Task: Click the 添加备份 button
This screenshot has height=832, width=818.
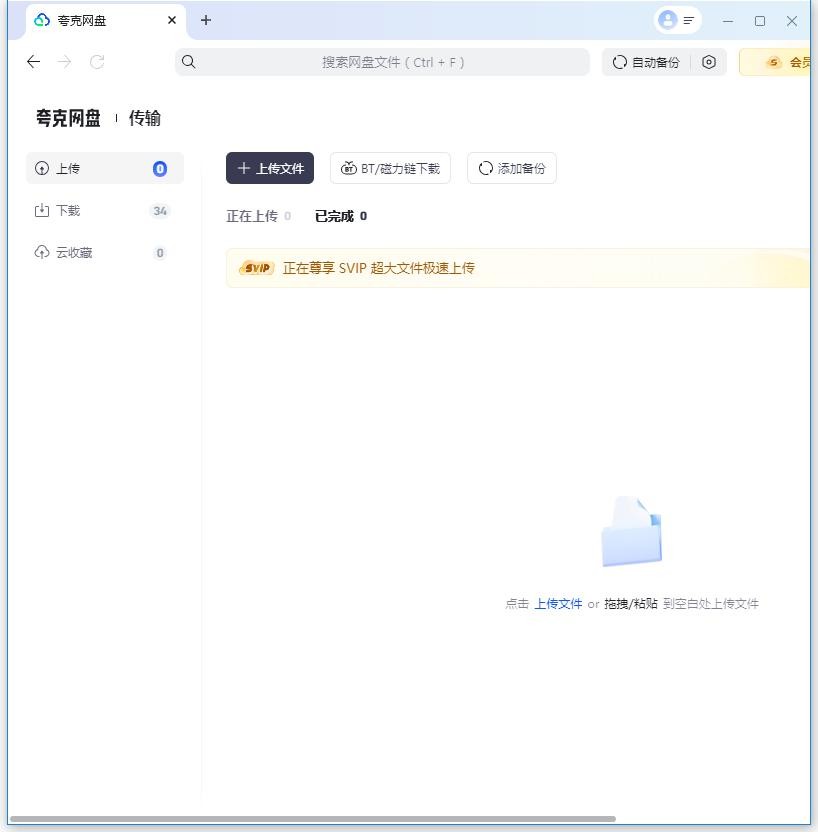Action: [x=512, y=168]
